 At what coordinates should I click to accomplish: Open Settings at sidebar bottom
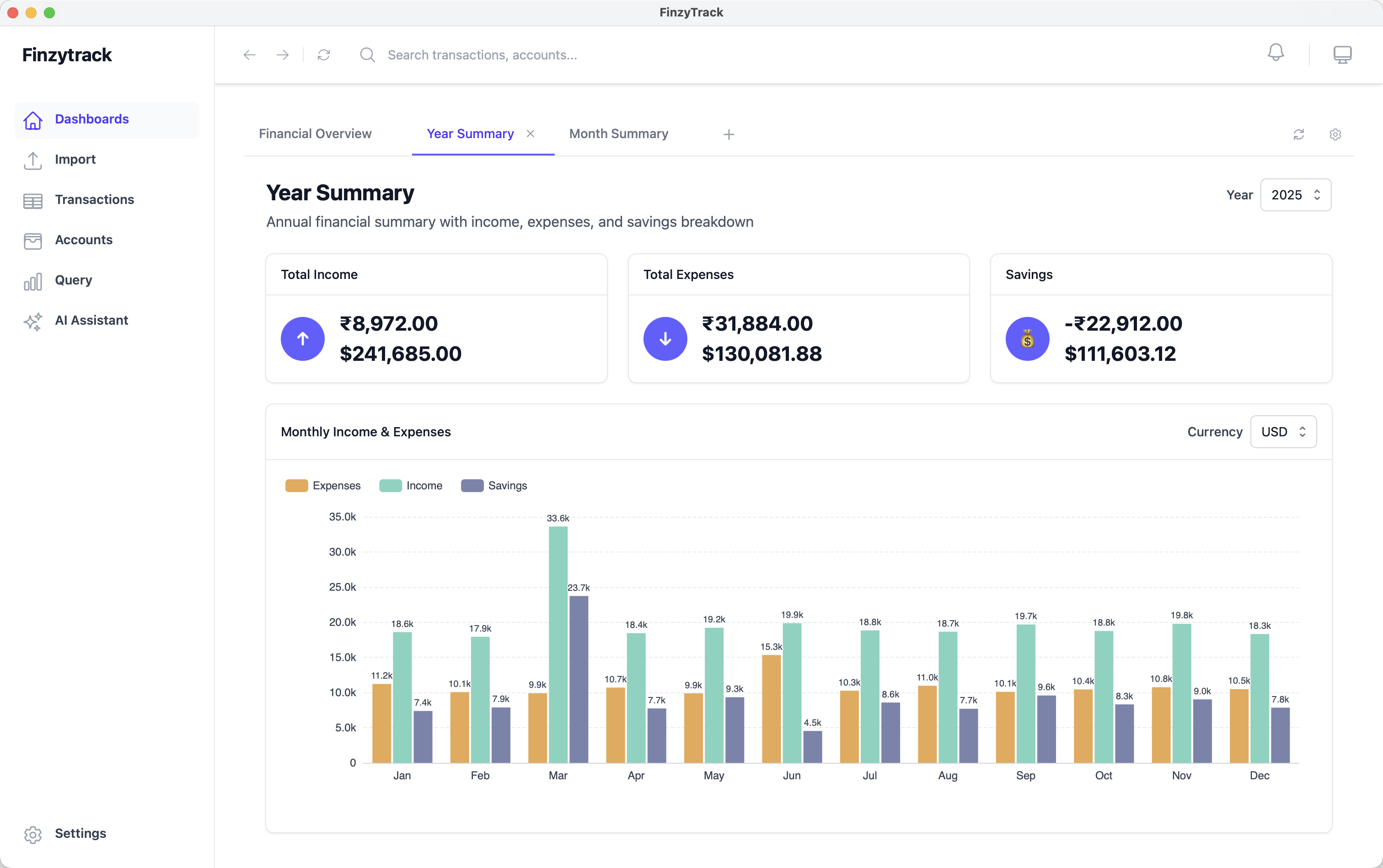tap(107, 834)
